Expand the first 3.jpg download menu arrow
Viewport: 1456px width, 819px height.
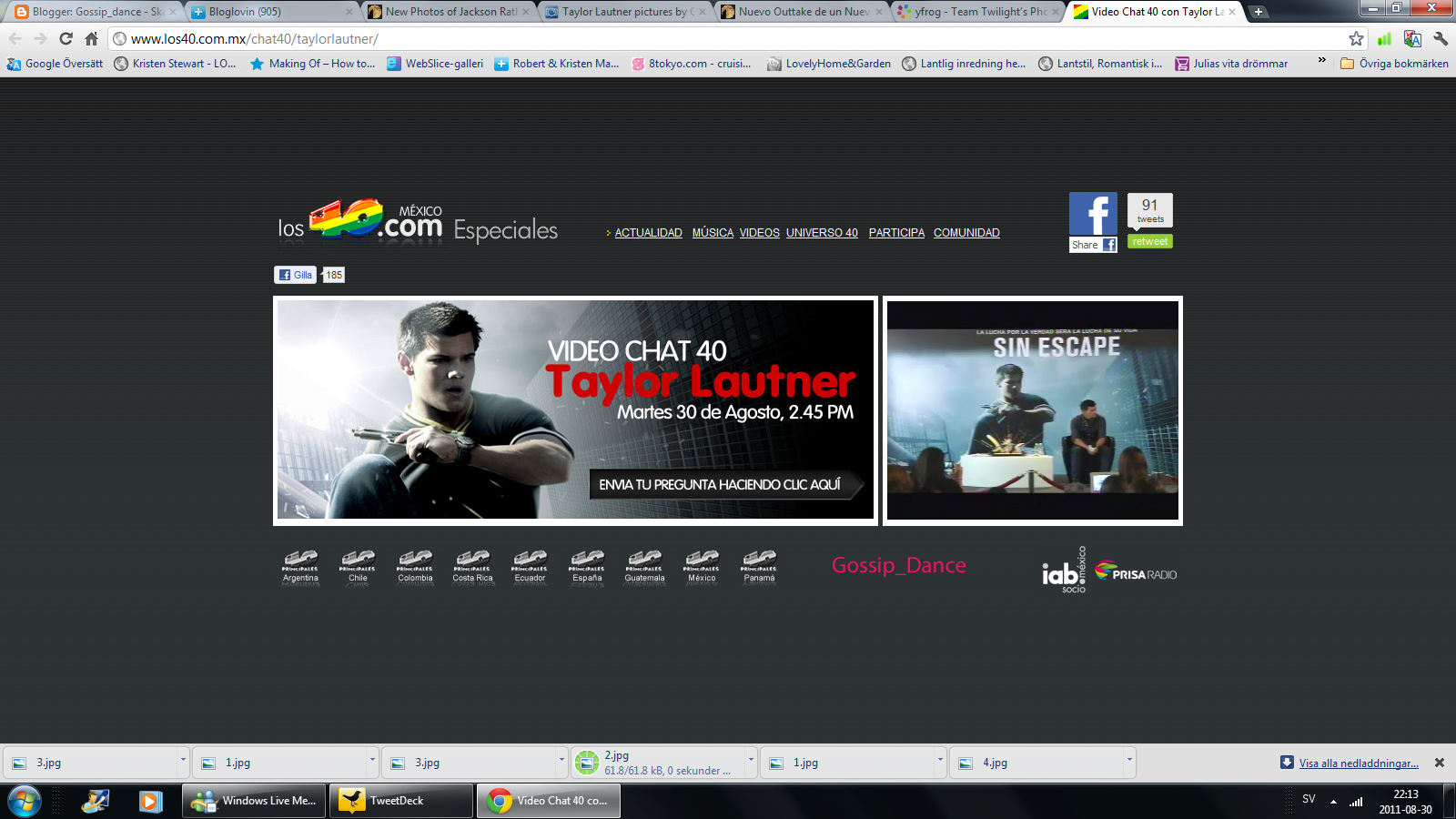point(183,761)
